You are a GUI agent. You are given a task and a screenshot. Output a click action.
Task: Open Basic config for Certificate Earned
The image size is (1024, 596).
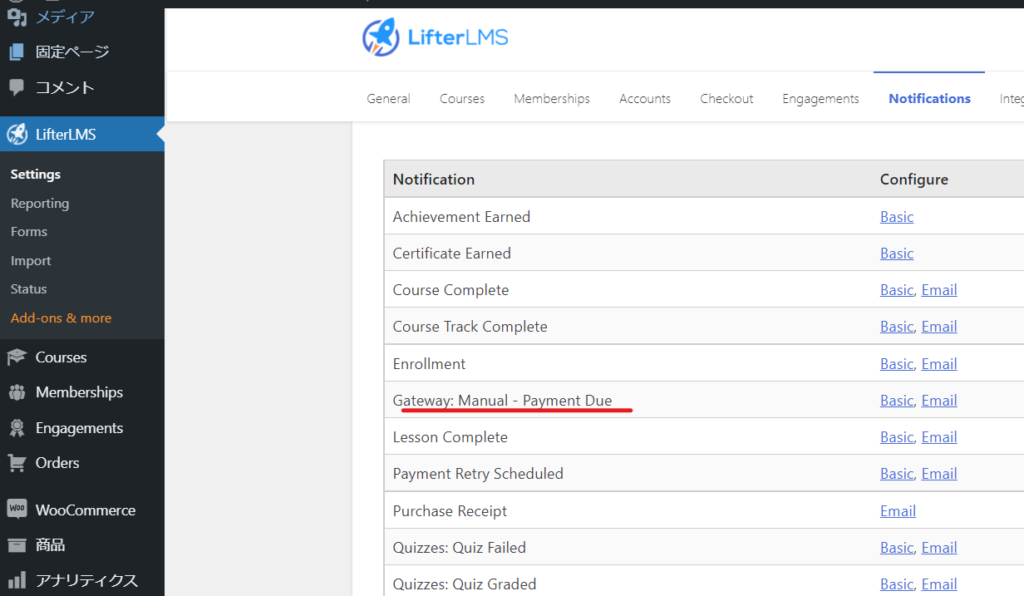click(x=897, y=253)
